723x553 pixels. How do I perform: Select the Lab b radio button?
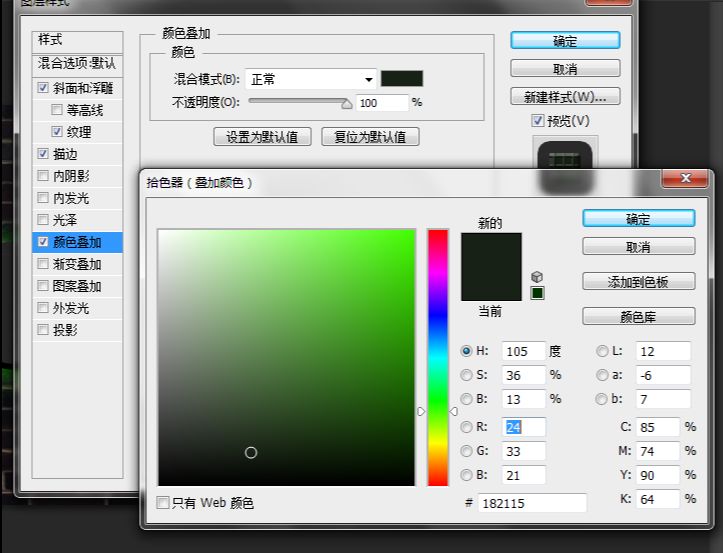602,399
